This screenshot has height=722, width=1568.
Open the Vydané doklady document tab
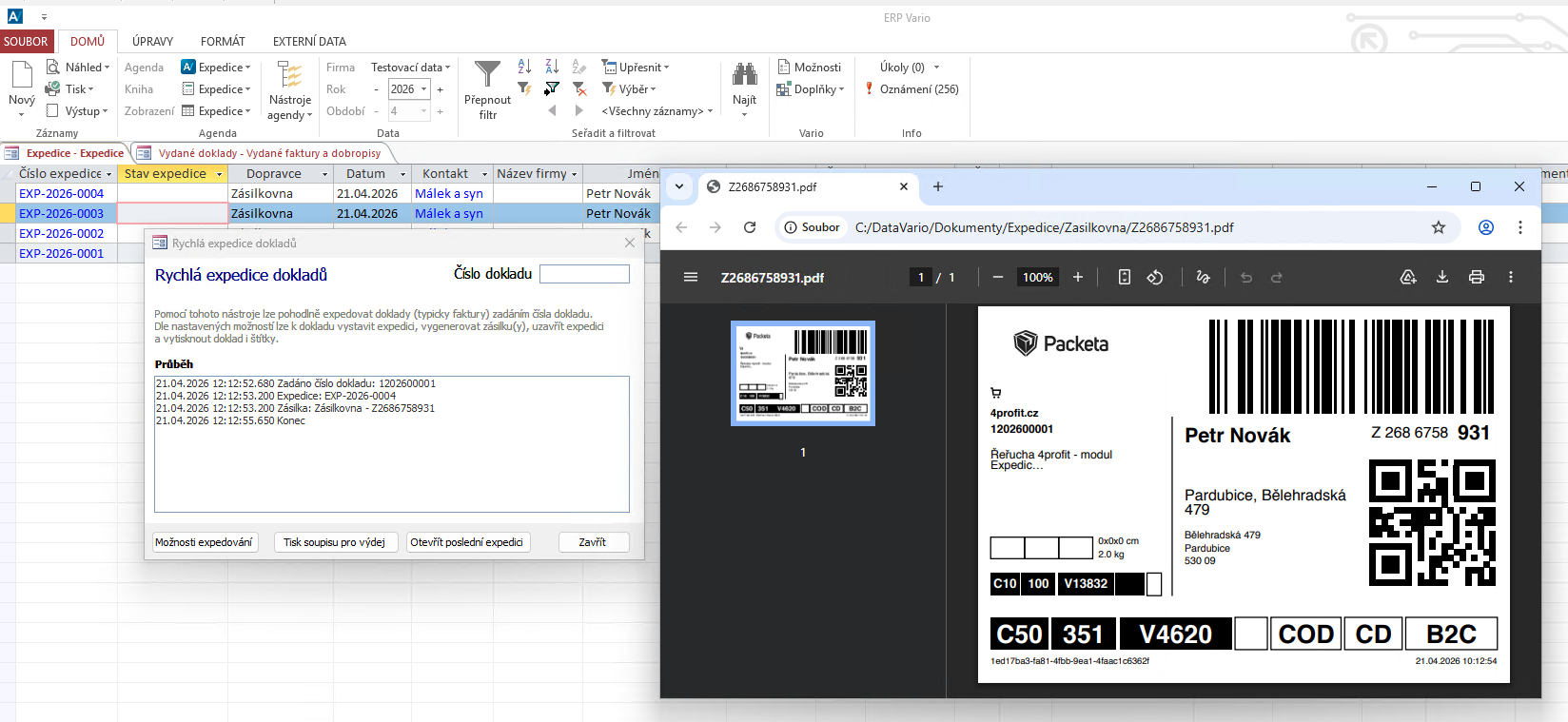268,153
